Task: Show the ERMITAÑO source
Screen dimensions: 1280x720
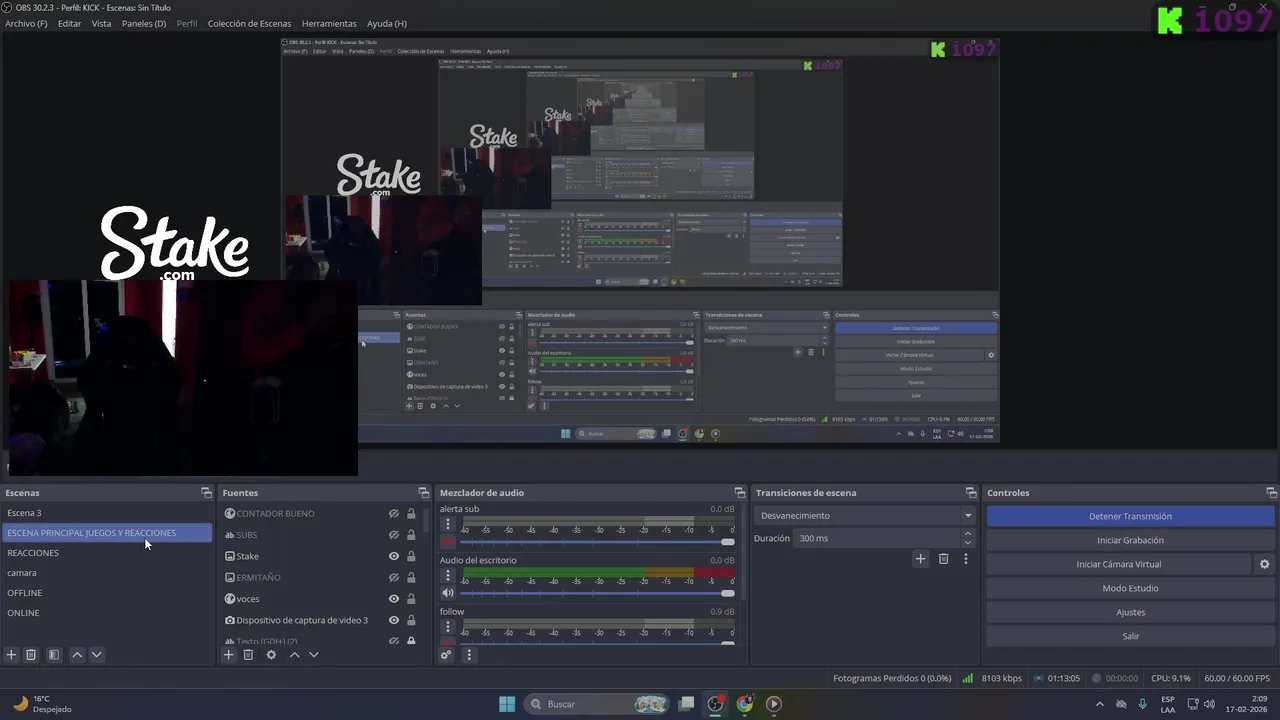Action: click(x=394, y=578)
